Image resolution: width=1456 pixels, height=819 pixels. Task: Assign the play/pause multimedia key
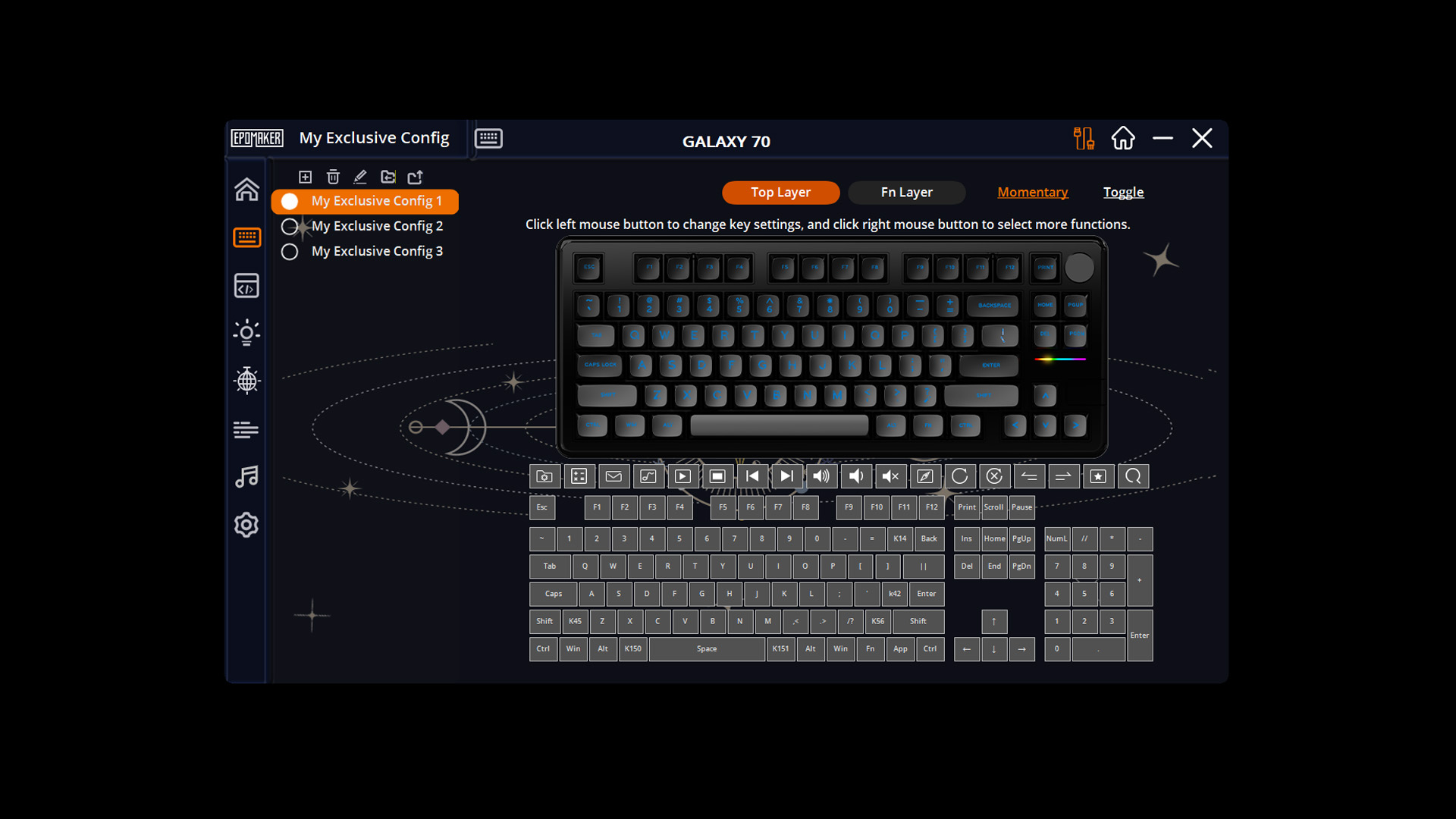682,476
